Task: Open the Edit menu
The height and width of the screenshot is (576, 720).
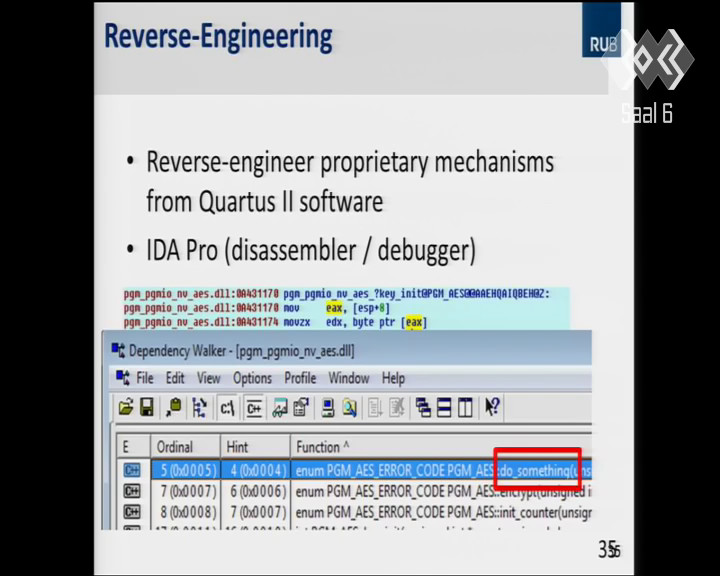Action: click(175, 378)
